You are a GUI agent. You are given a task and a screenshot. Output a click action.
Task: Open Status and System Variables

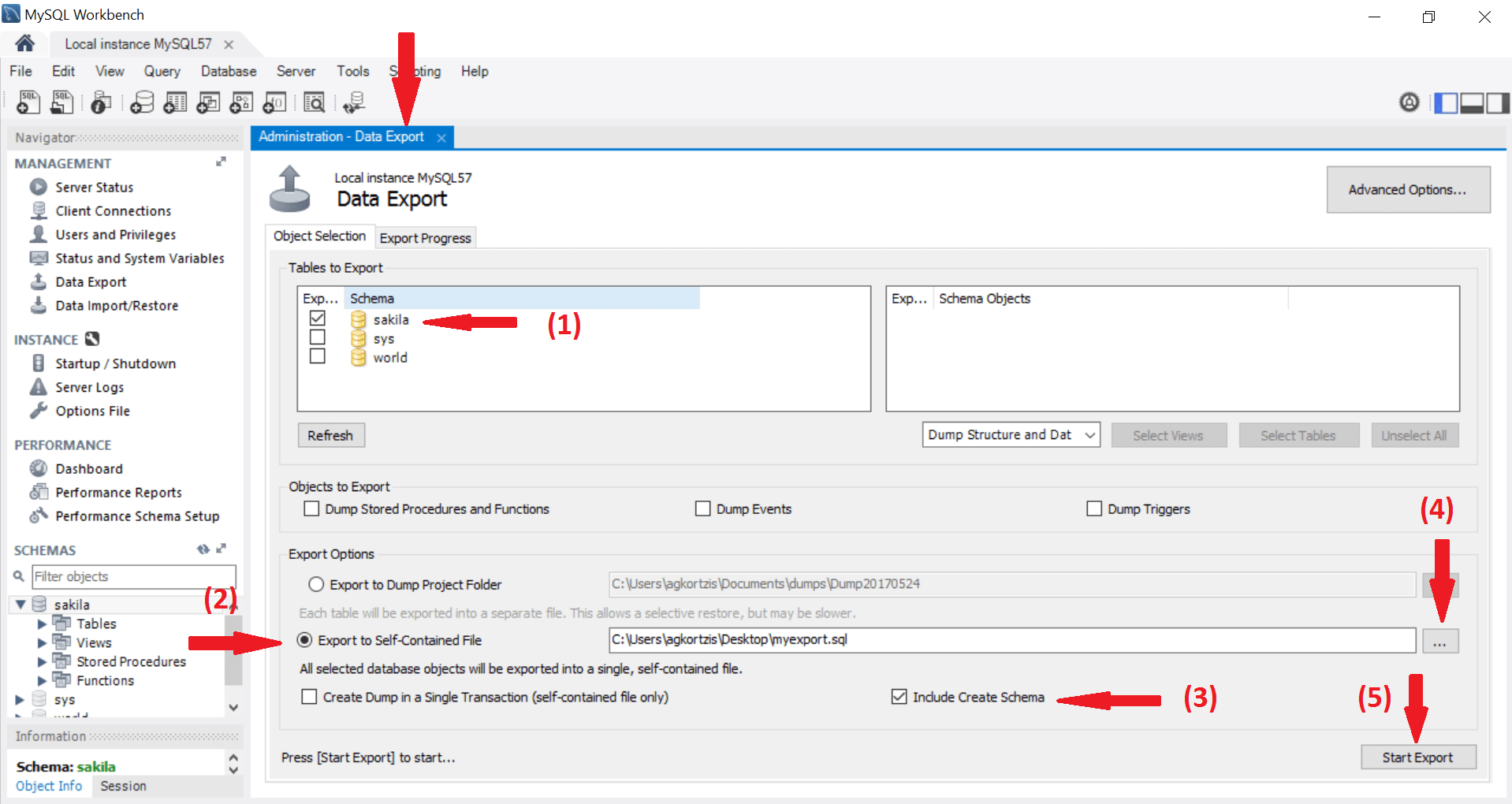pos(140,259)
